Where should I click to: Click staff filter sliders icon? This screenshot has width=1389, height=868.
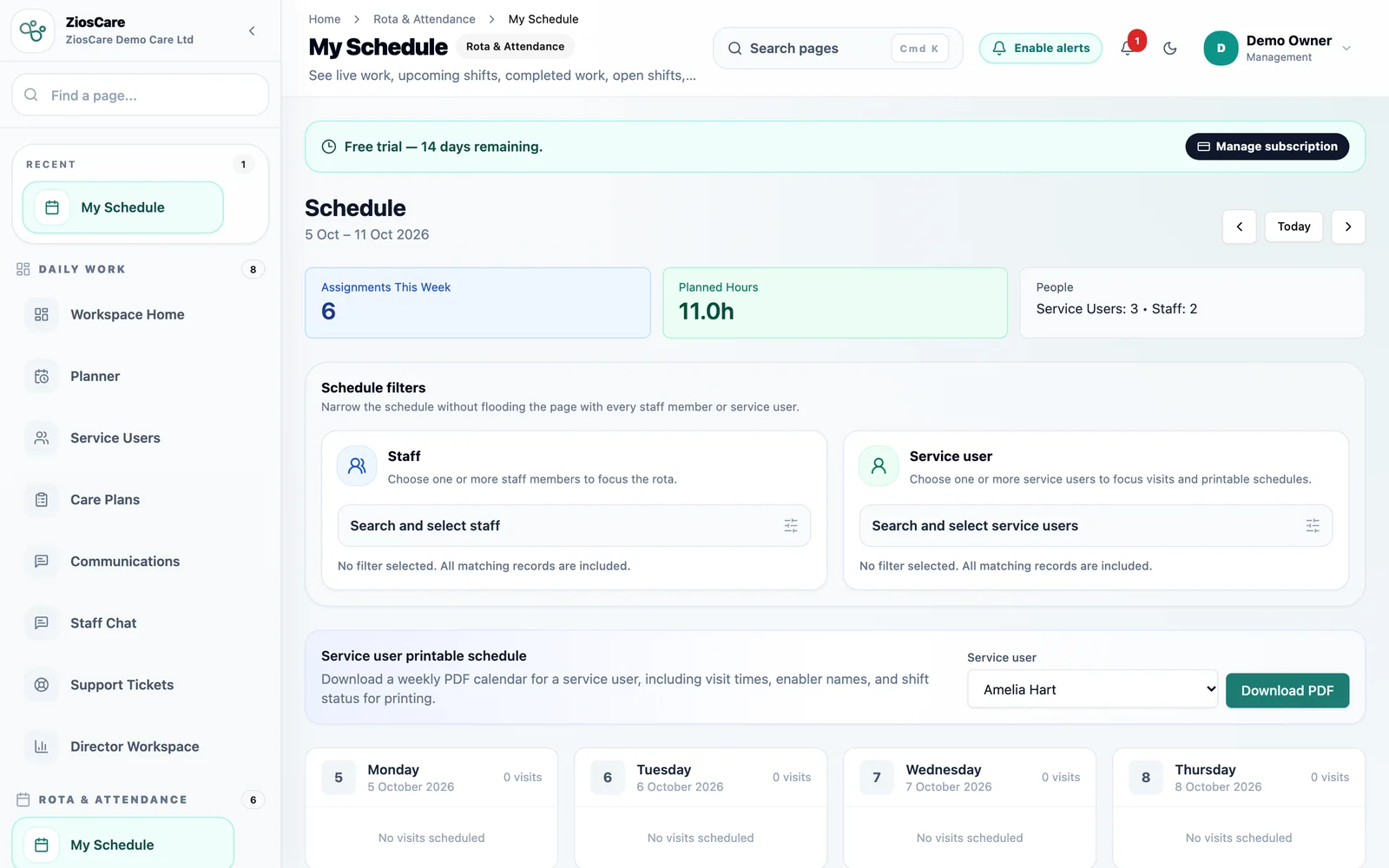[x=791, y=526]
